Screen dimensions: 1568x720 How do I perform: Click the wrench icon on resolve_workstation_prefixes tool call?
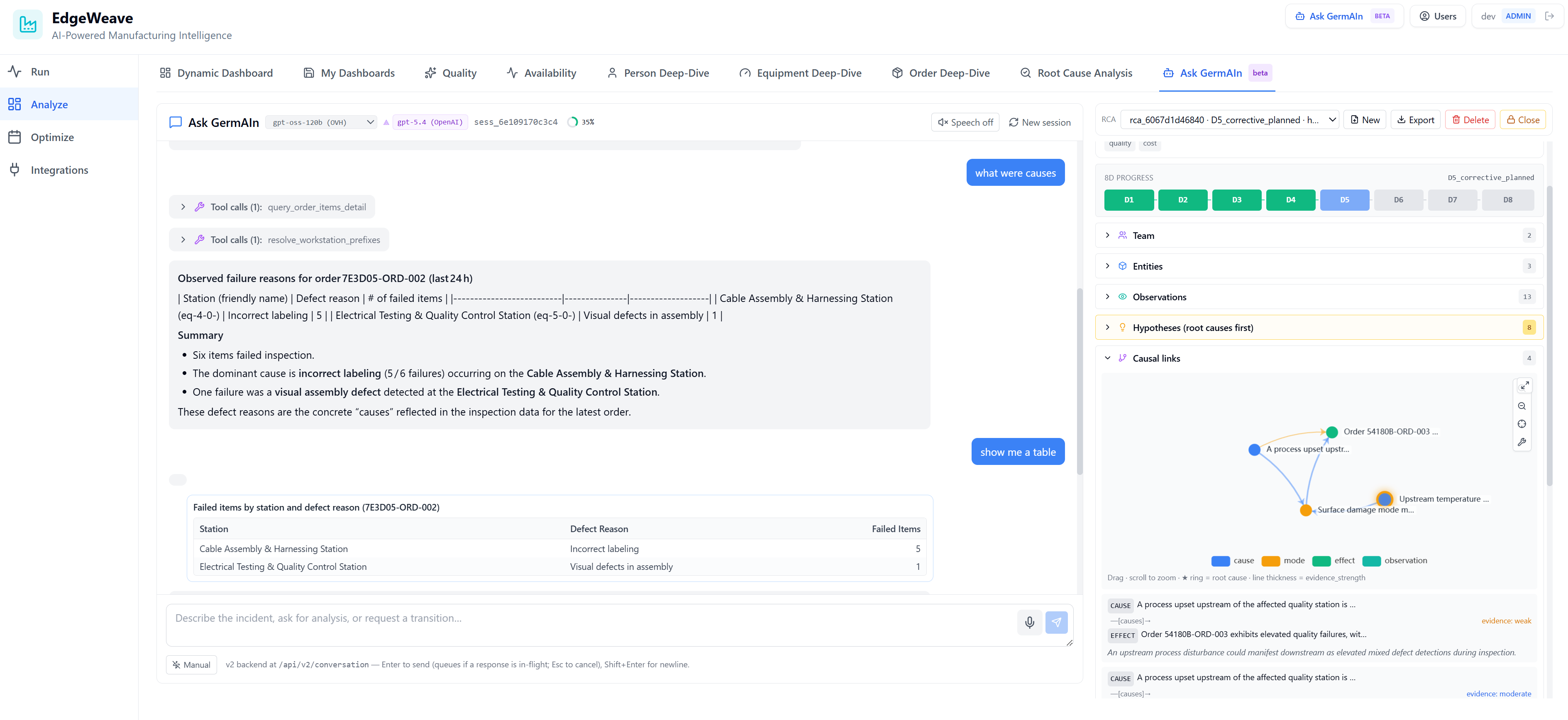(x=199, y=240)
